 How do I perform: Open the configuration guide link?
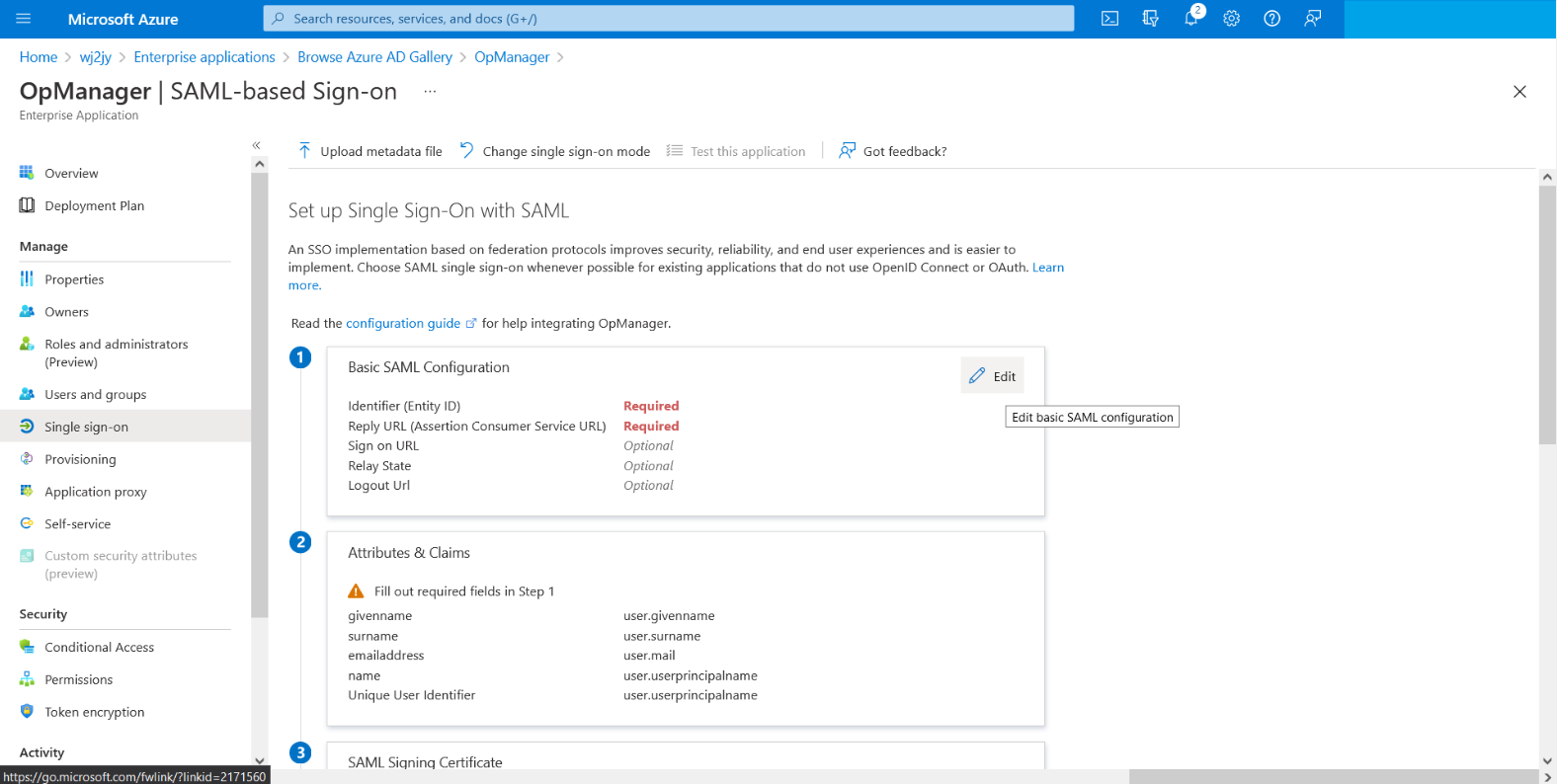click(403, 323)
